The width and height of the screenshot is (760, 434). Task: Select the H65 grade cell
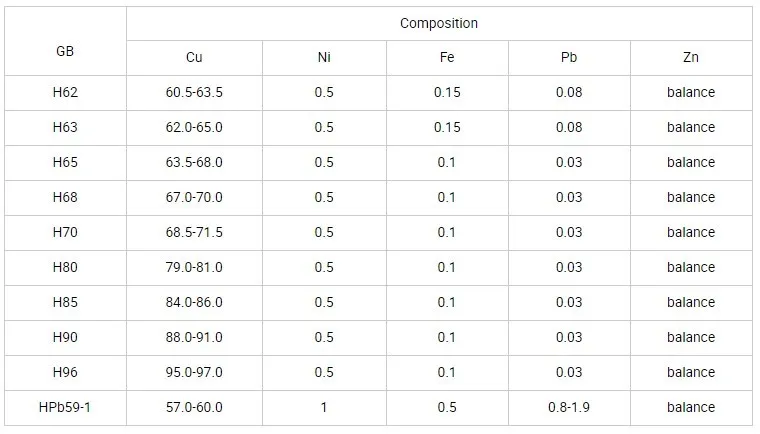[65, 163]
